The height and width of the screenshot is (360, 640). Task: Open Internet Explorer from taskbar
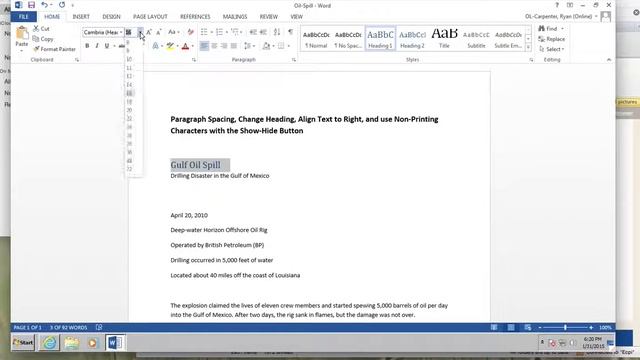(49, 342)
